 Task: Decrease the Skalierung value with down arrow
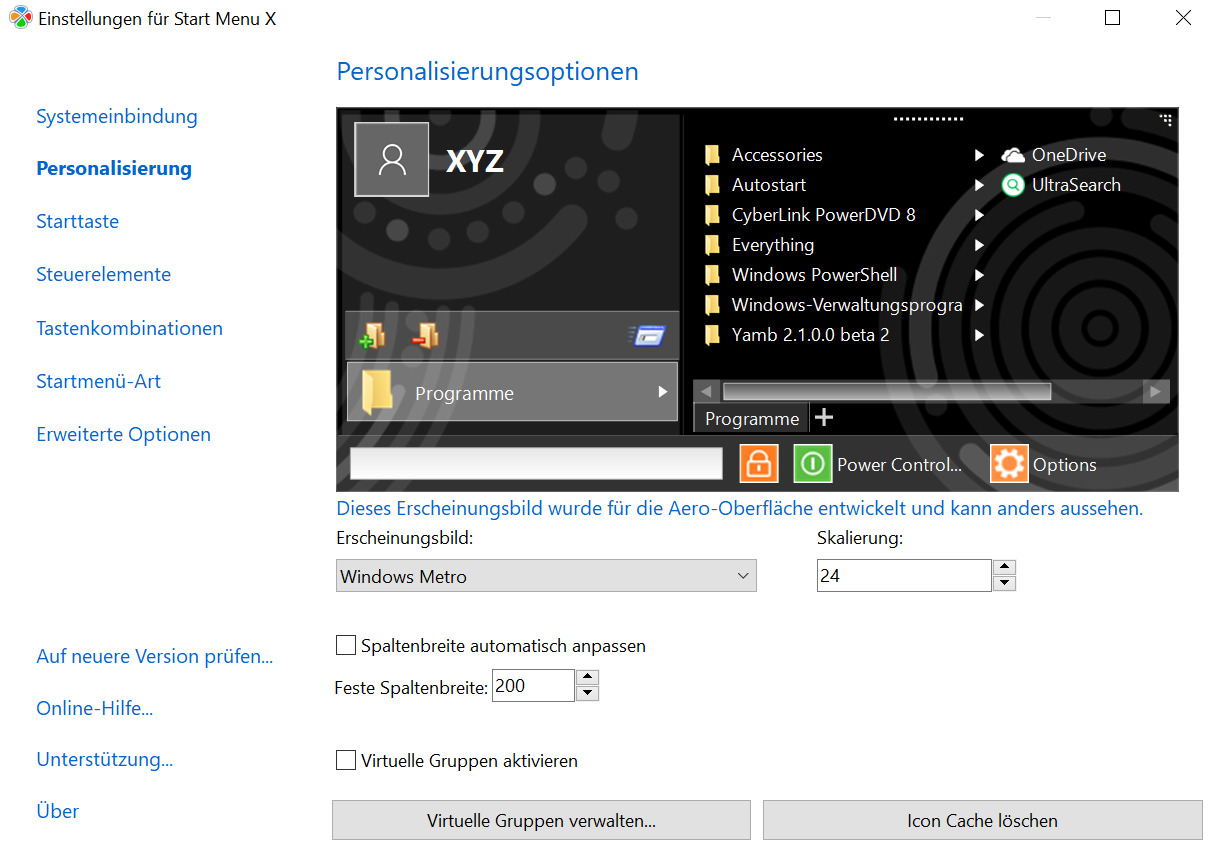(x=1005, y=583)
